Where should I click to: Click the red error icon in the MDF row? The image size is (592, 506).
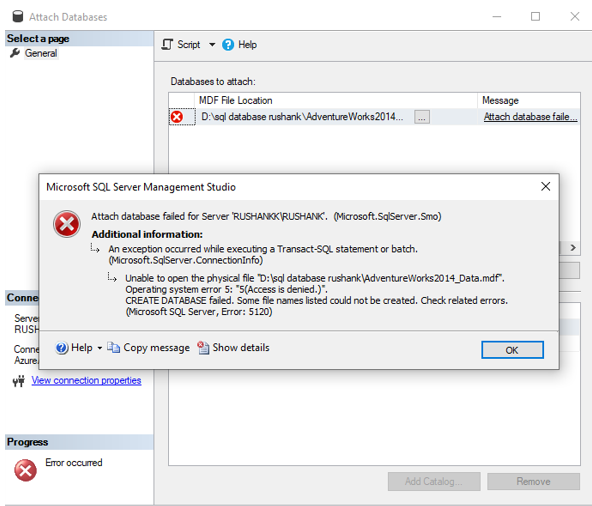177,117
